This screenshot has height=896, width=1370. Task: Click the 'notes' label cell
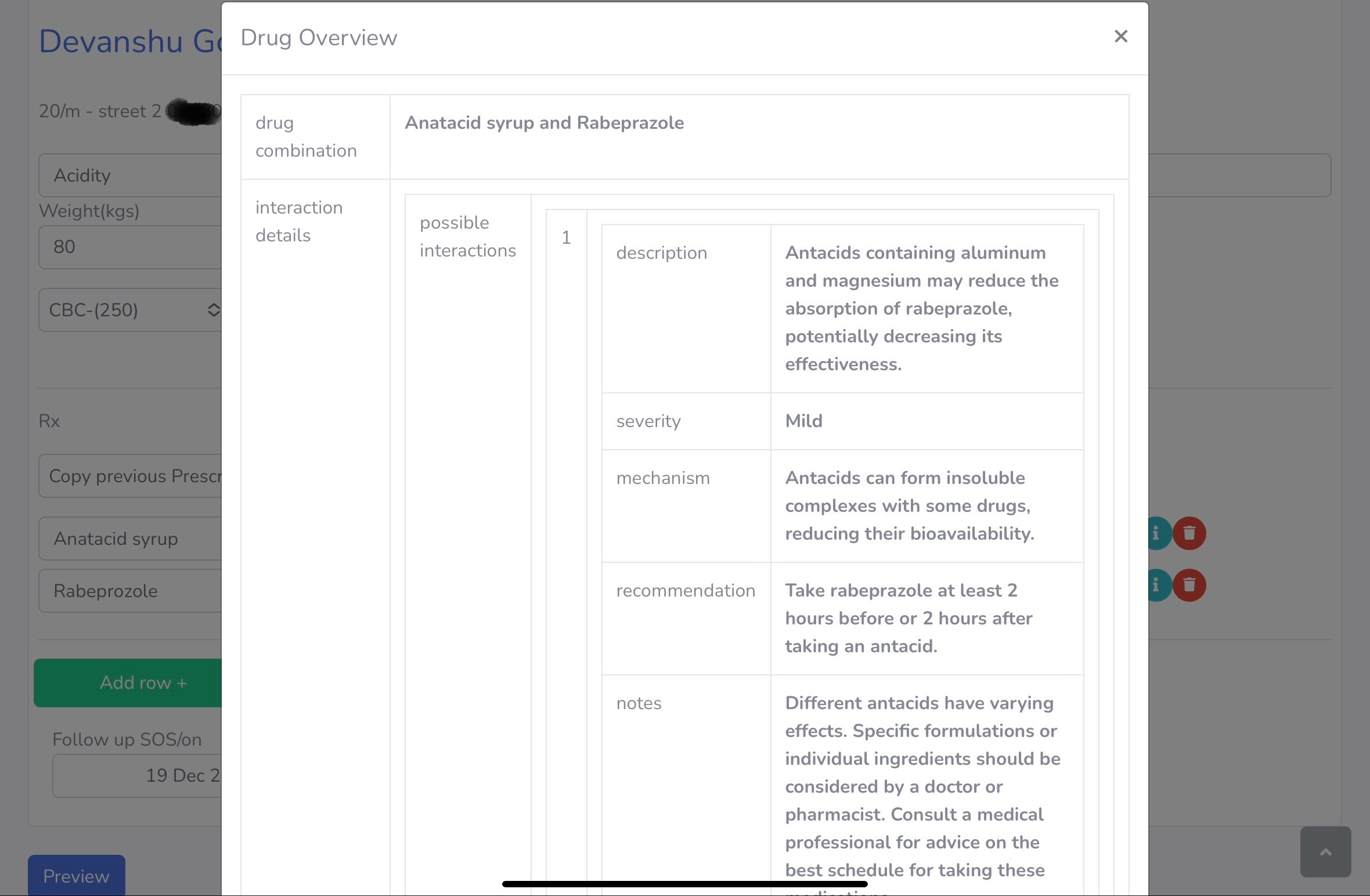point(686,785)
